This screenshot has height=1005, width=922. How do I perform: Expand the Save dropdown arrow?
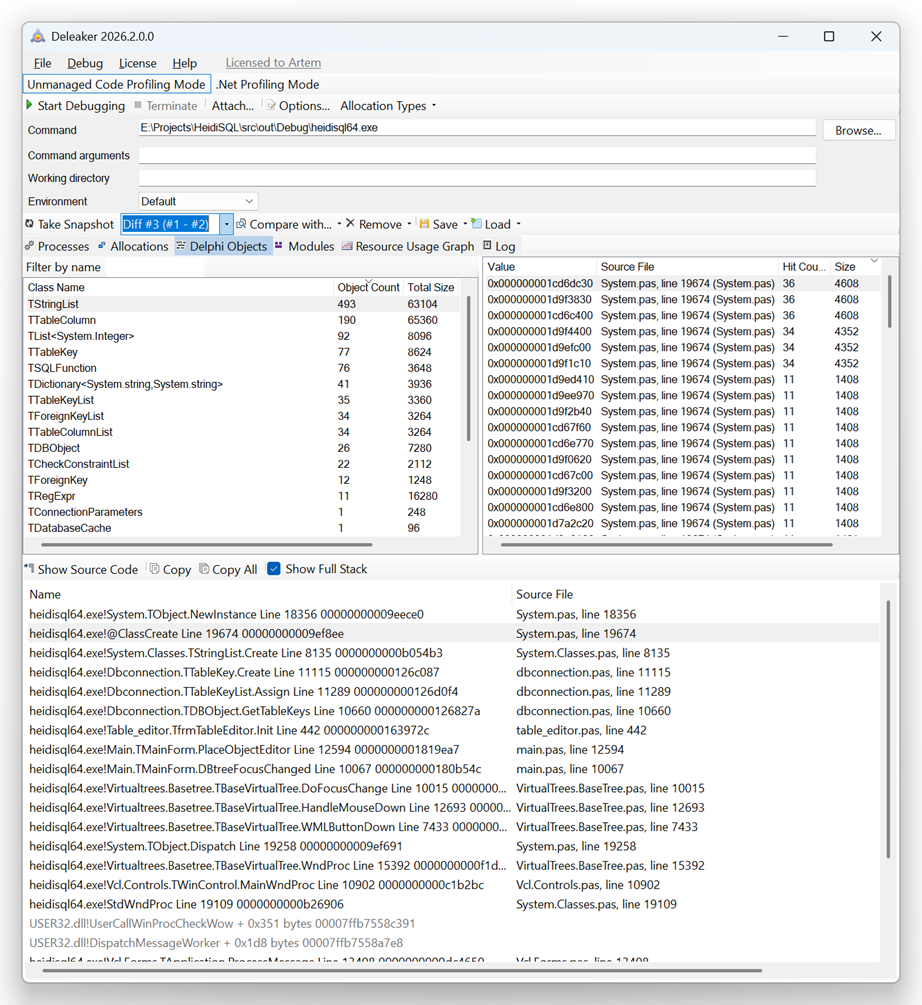tap(465, 224)
